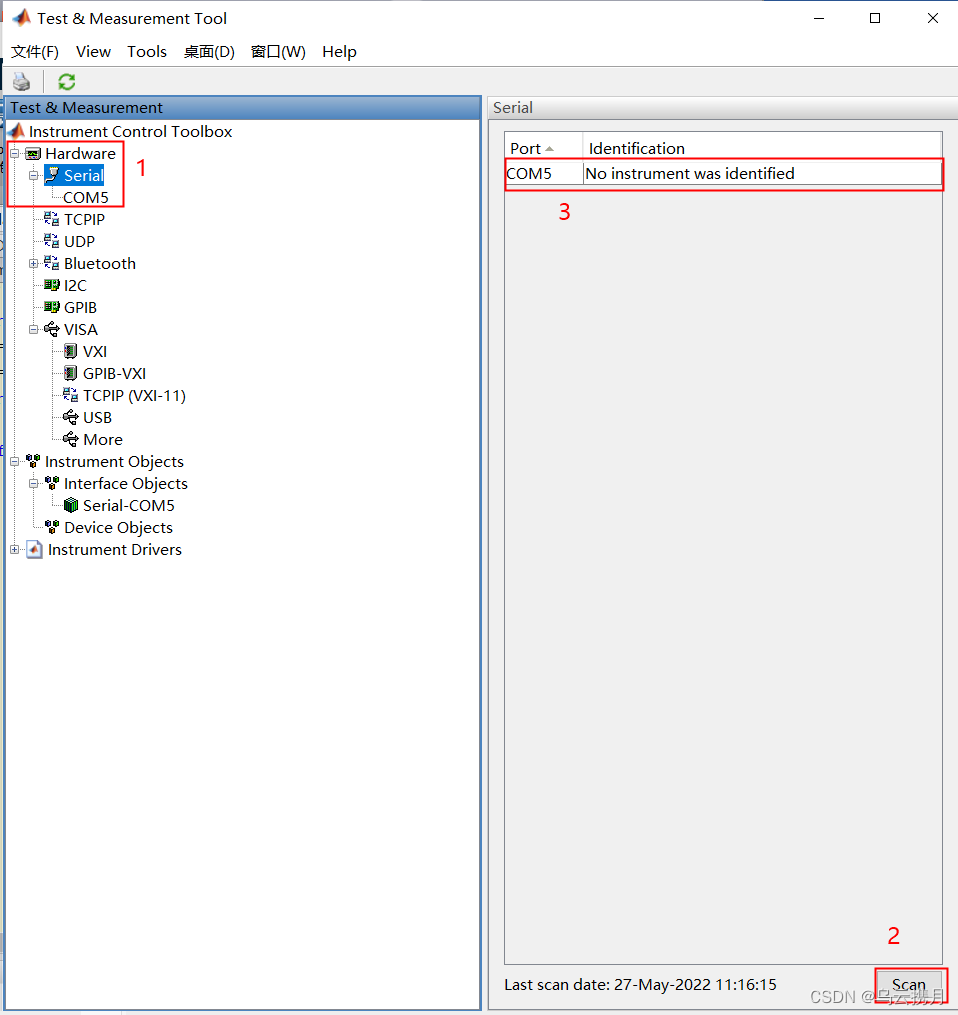Select the More tree label
Screen dimensions: 958x1015
click(x=103, y=440)
